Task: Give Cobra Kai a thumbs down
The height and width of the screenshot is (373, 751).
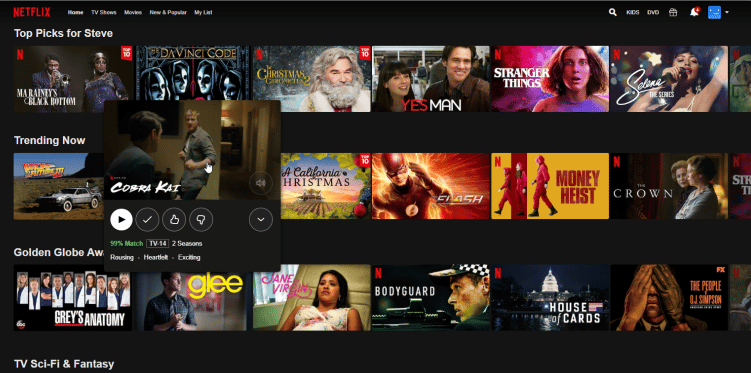Action: coord(201,220)
